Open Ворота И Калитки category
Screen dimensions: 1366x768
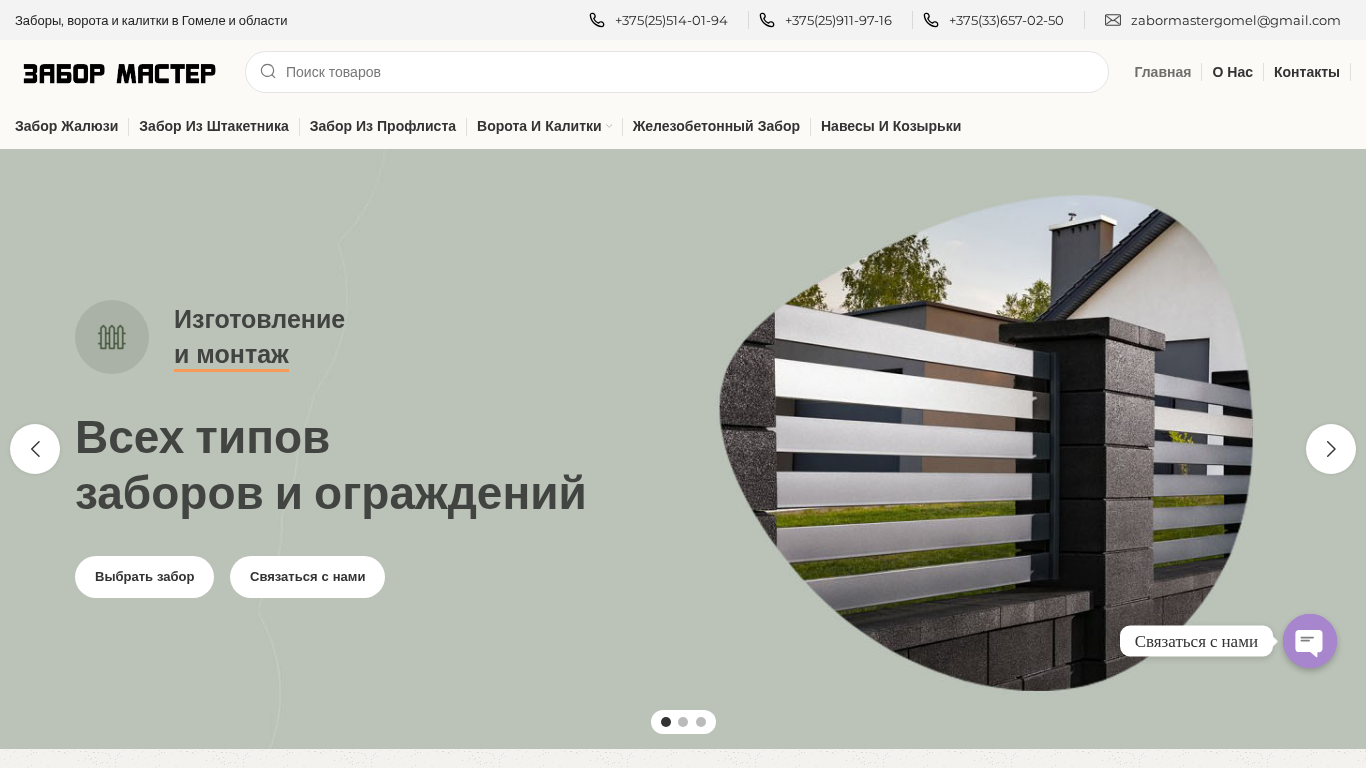tap(539, 126)
